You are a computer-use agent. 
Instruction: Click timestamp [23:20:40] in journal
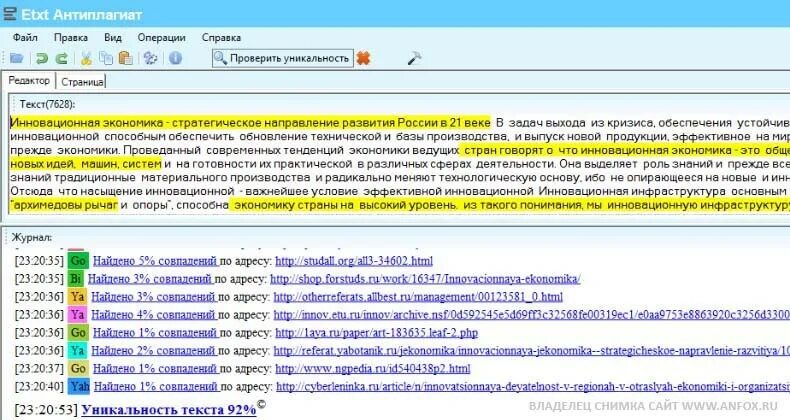point(39,386)
